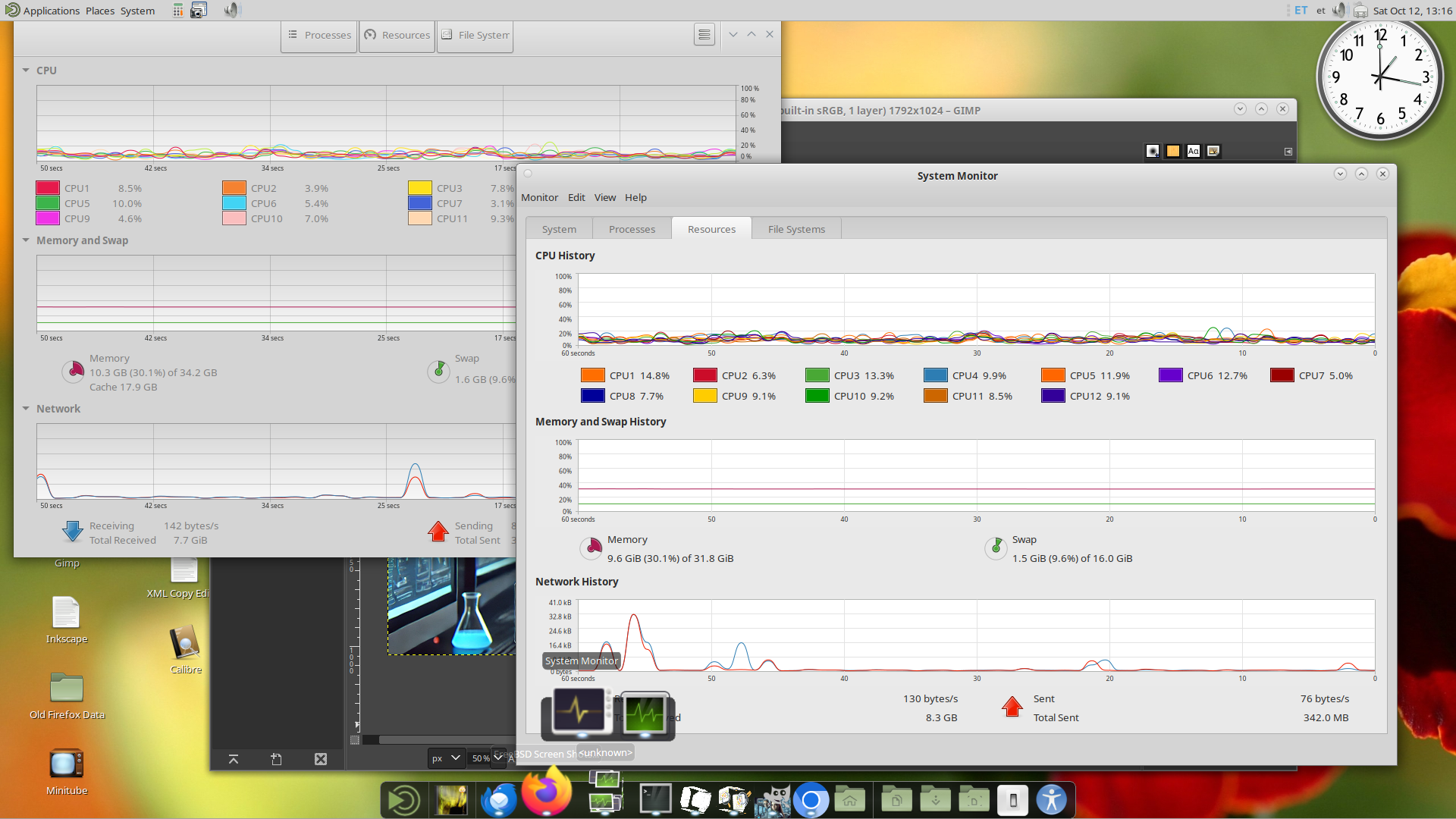Viewport: 1456px width, 819px height.
Task: Open the downloads folder in the dock
Action: click(935, 799)
